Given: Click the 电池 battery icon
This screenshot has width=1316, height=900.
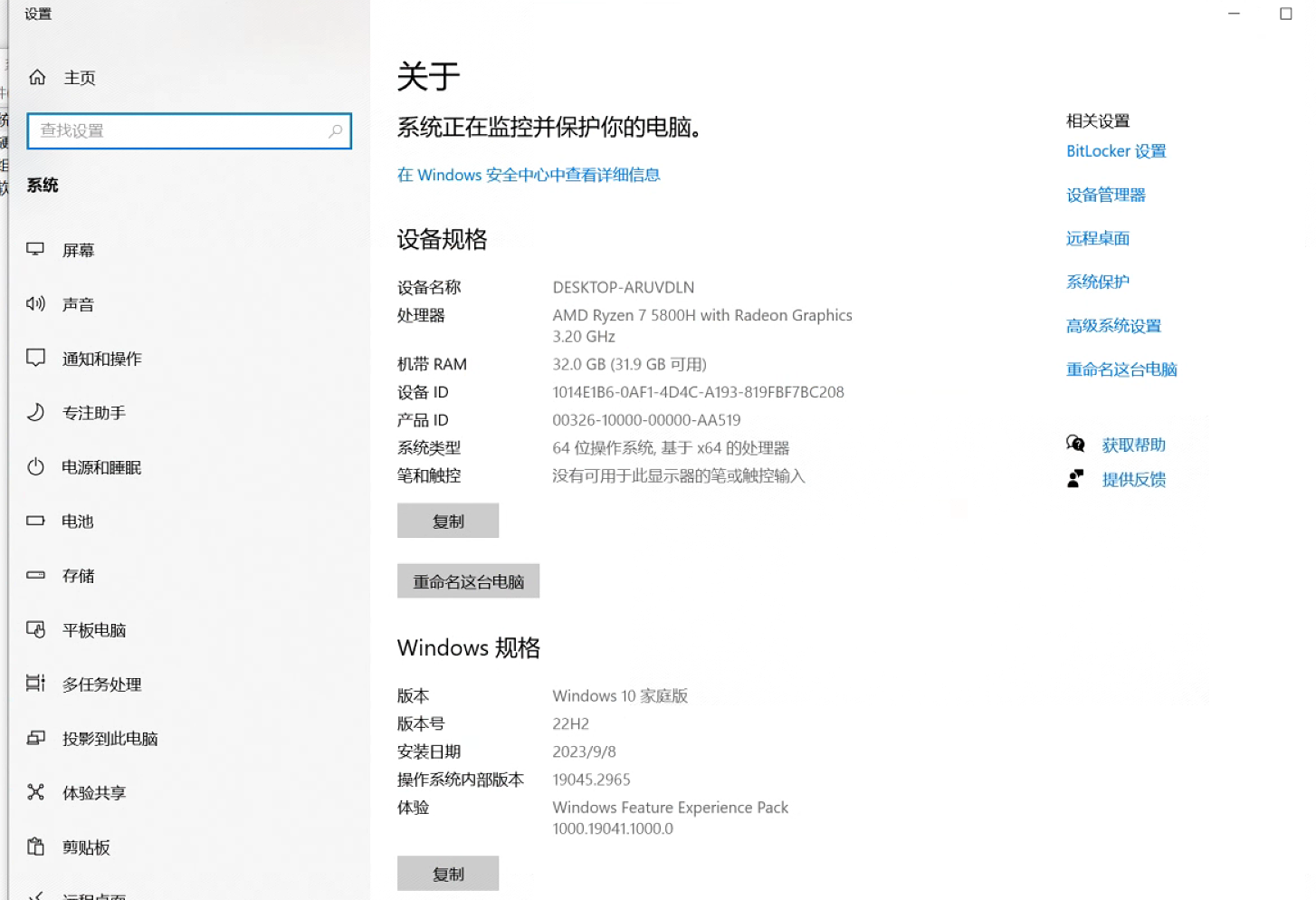Looking at the screenshot, I should pyautogui.click(x=35, y=521).
